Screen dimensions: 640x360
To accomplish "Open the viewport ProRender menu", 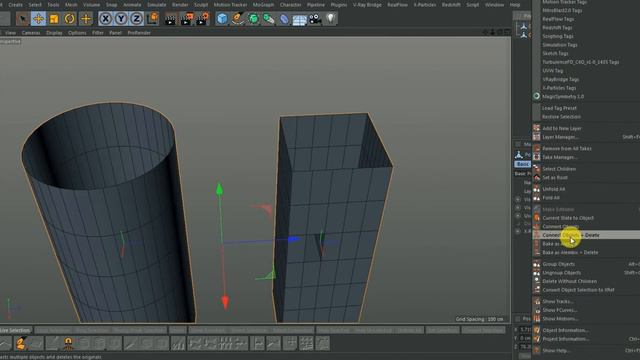I will tap(139, 33).
